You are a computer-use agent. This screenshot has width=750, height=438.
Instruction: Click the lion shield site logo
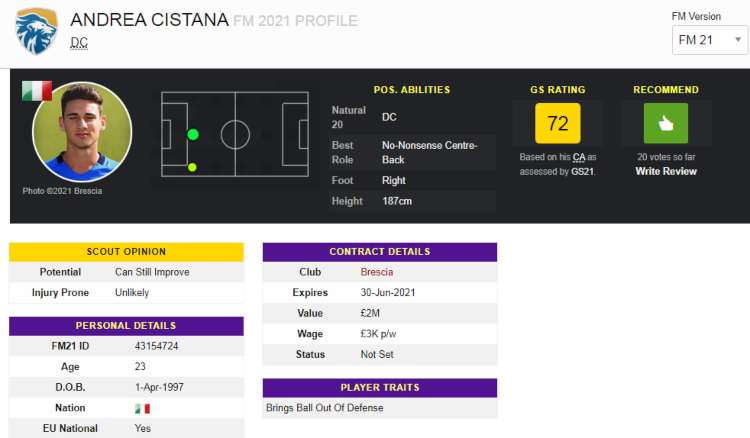pos(36,31)
